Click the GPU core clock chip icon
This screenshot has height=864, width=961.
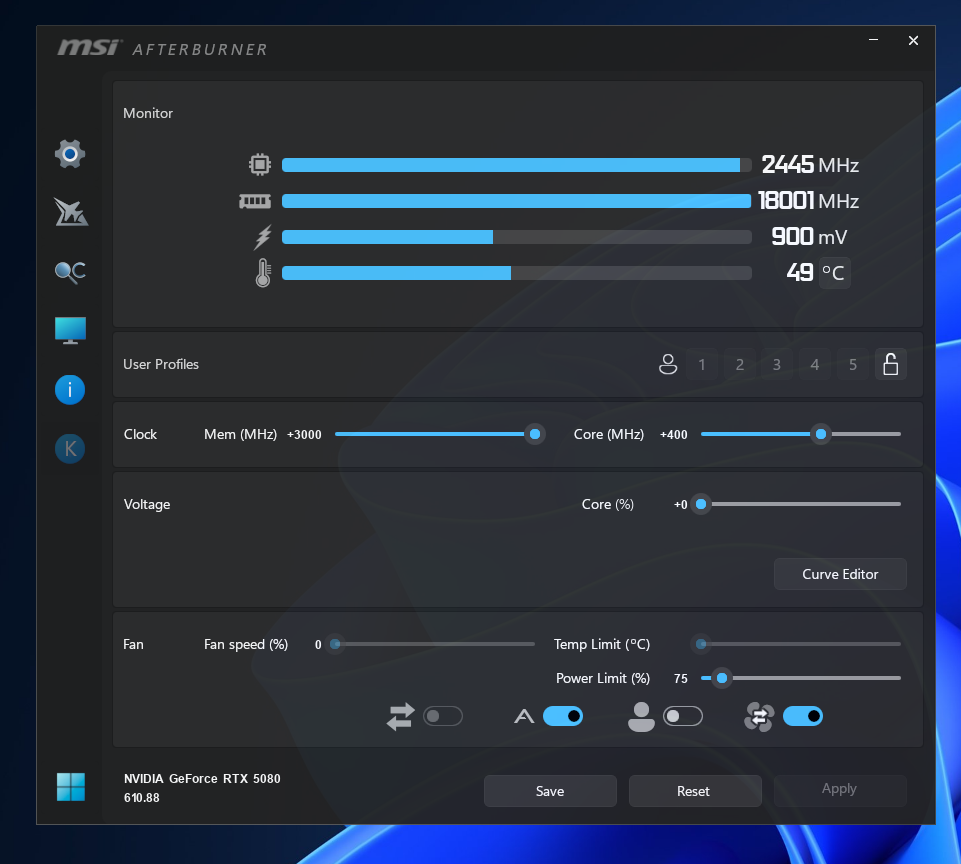point(260,164)
